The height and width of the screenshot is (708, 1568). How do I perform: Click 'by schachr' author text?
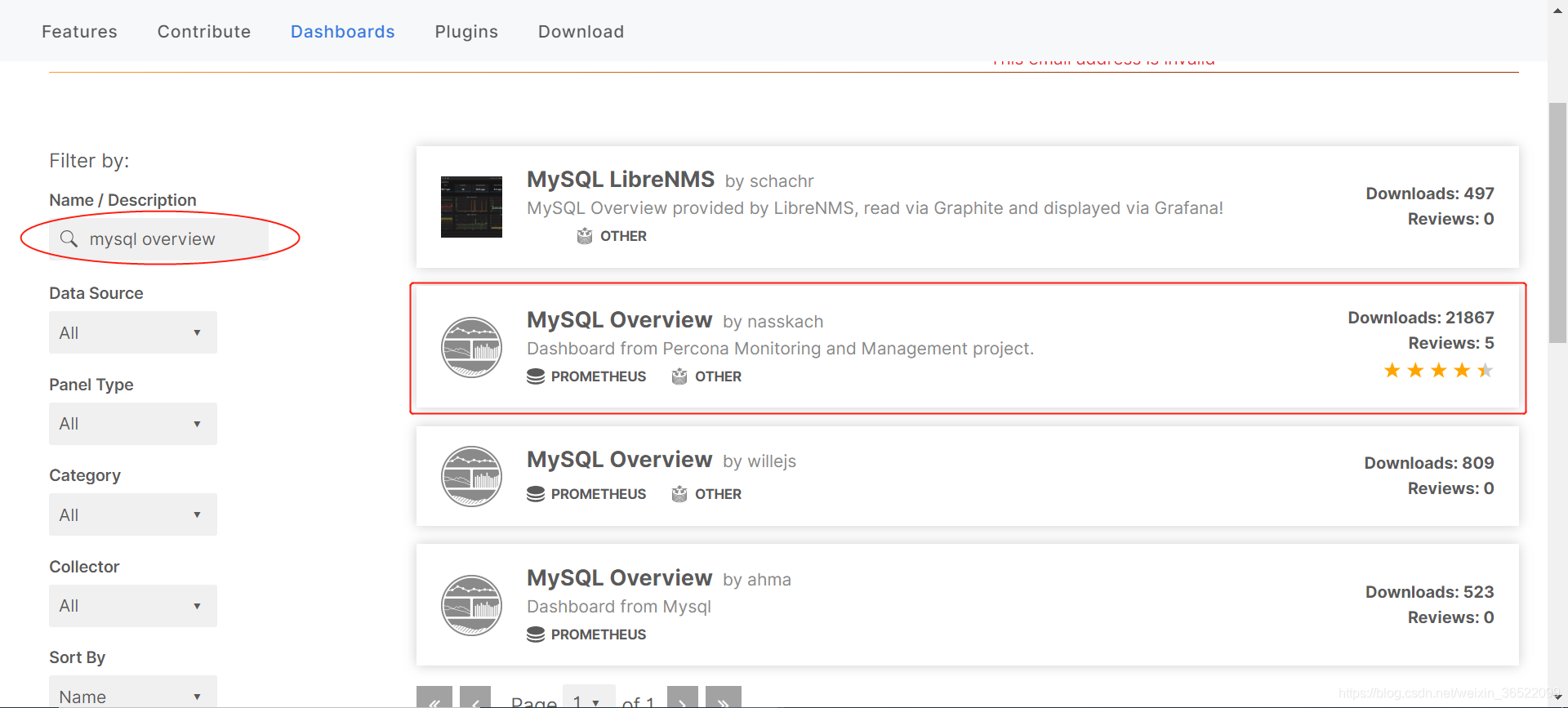pos(769,181)
